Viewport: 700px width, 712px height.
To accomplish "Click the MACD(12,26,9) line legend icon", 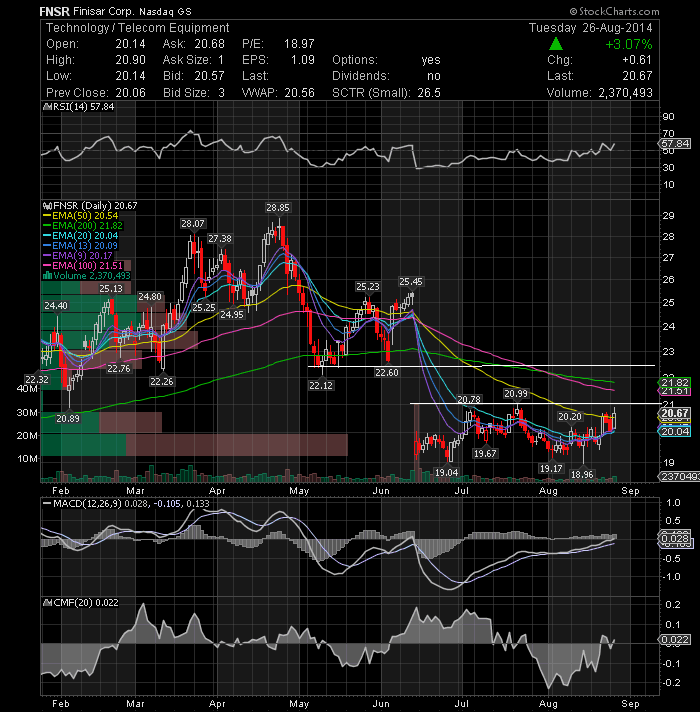I will point(47,504).
